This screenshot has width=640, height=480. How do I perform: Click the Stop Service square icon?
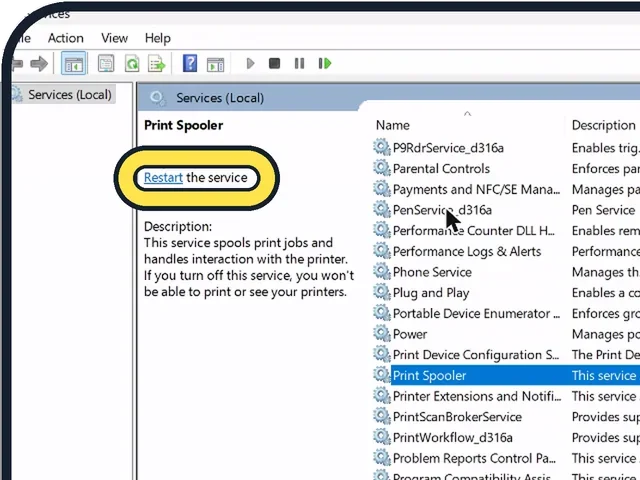[274, 63]
